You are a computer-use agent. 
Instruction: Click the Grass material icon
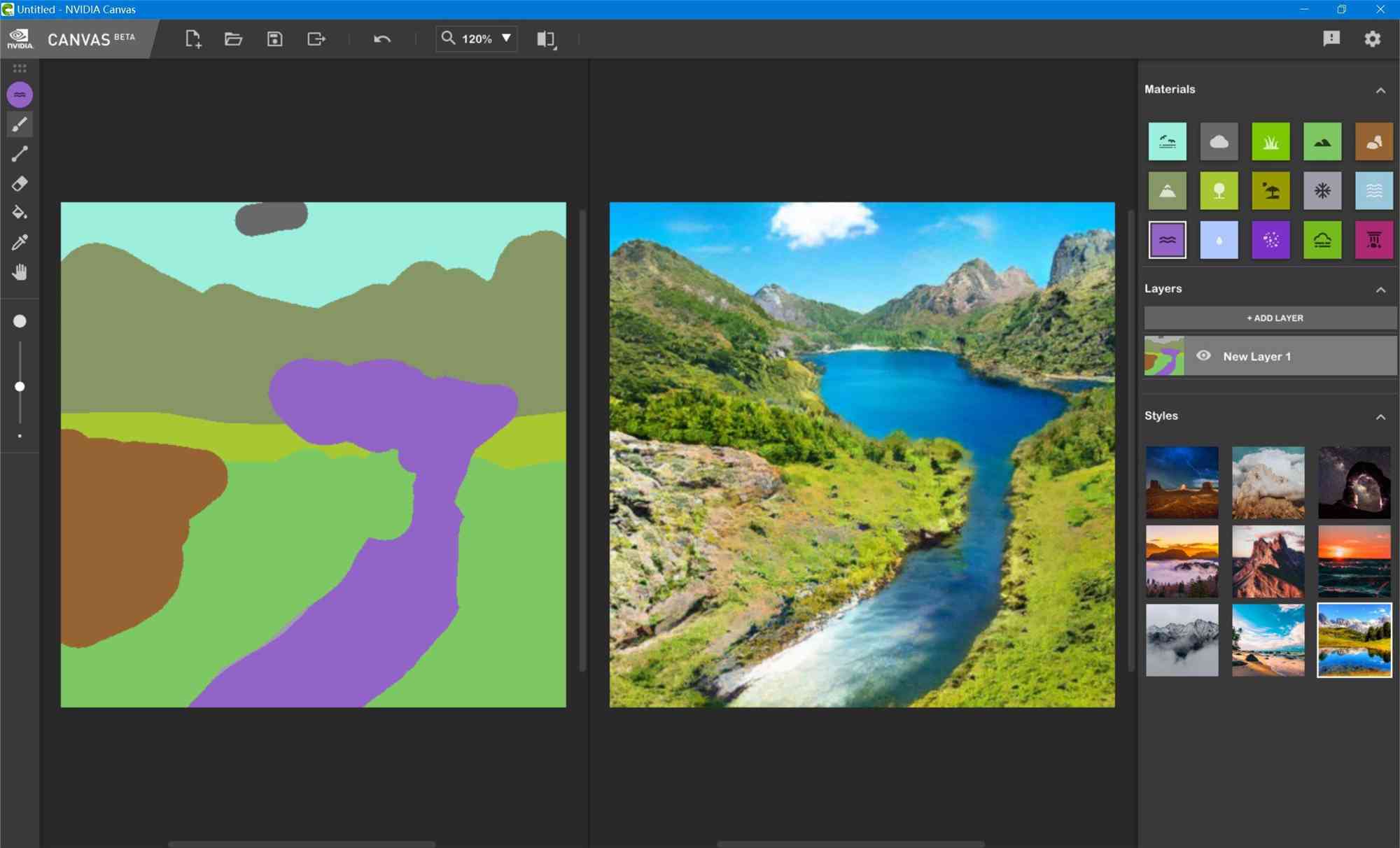pyautogui.click(x=1270, y=141)
